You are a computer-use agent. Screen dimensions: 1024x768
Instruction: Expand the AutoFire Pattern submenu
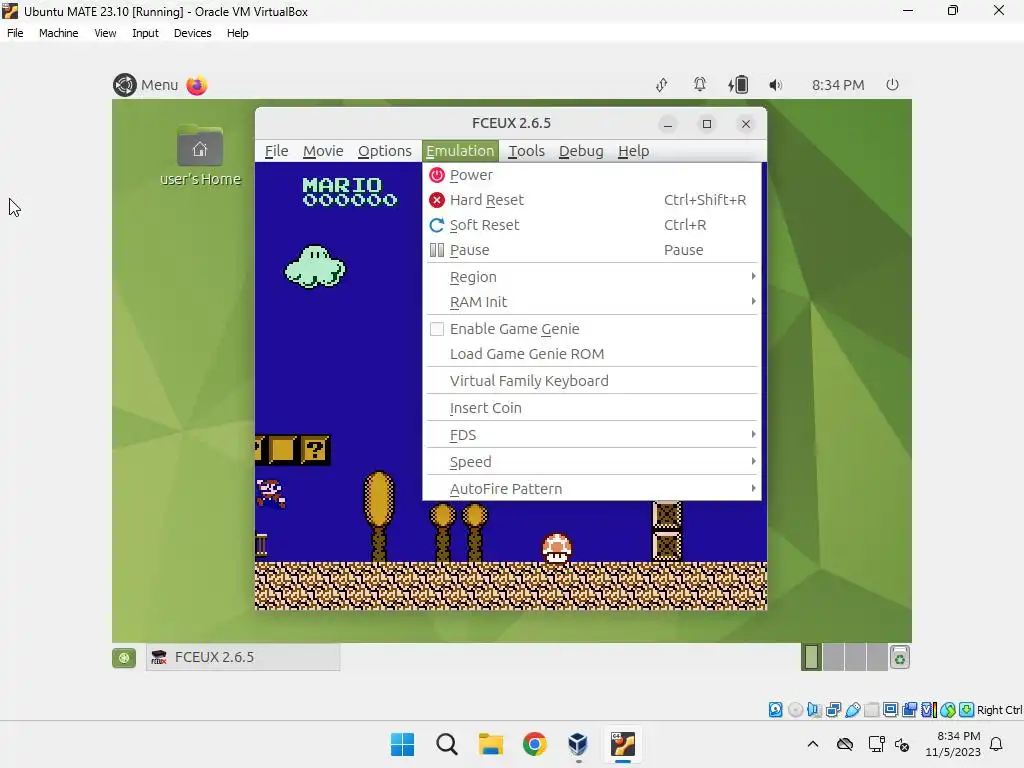pos(592,488)
